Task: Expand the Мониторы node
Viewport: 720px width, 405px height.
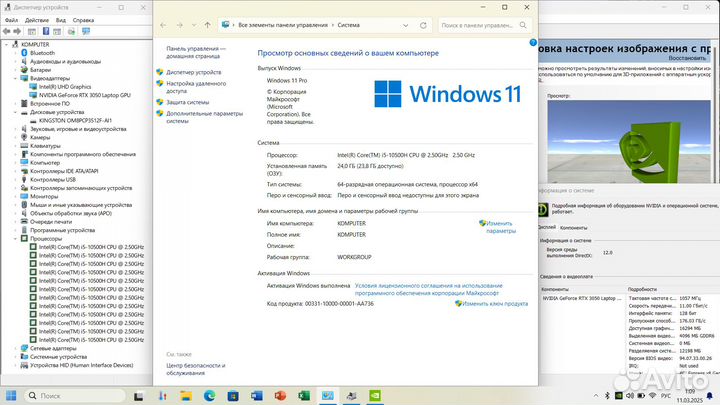Action: click(x=15, y=197)
